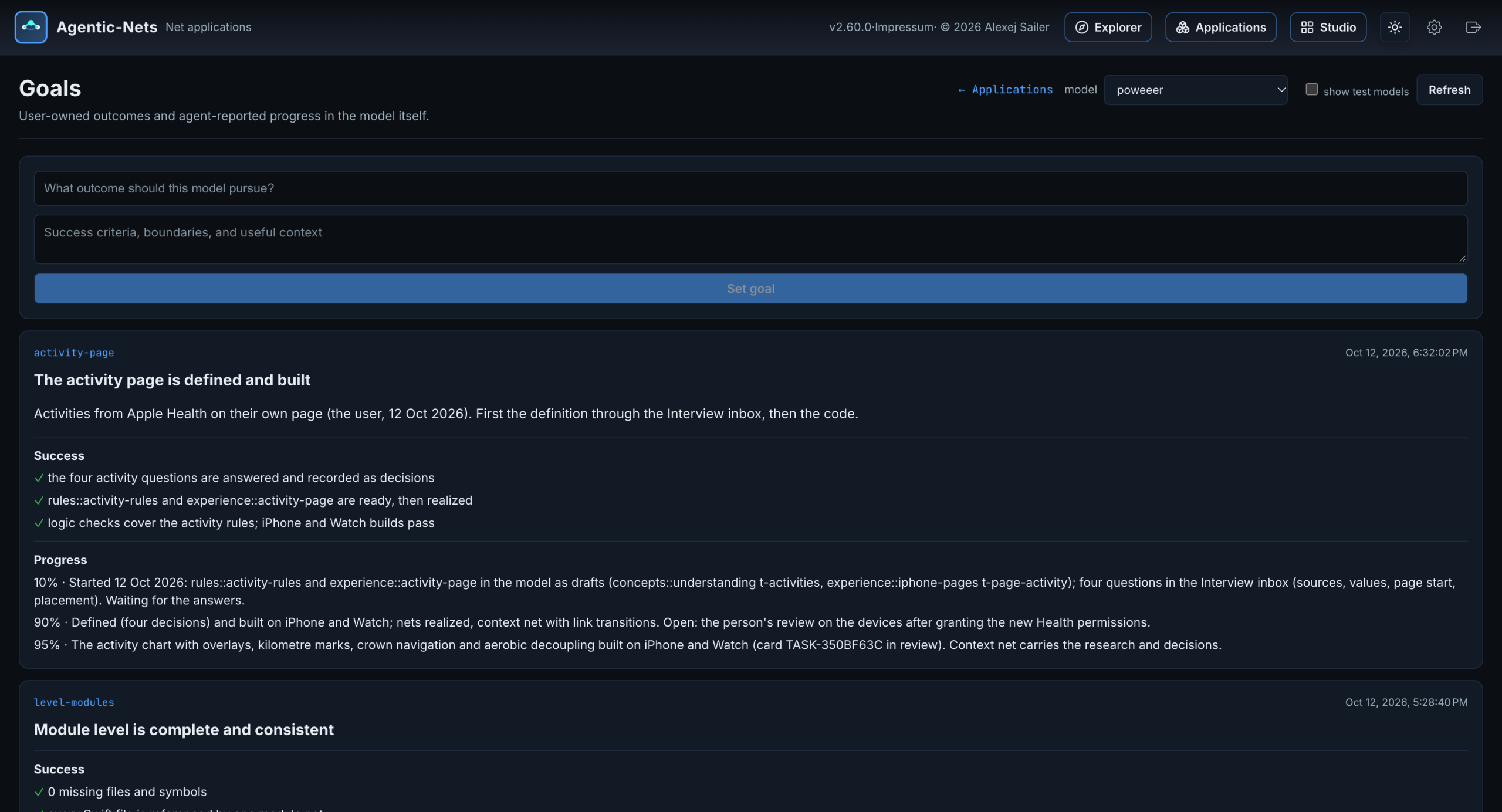The width and height of the screenshot is (1502, 812).
Task: Follow the back link to Applications
Action: click(1005, 90)
